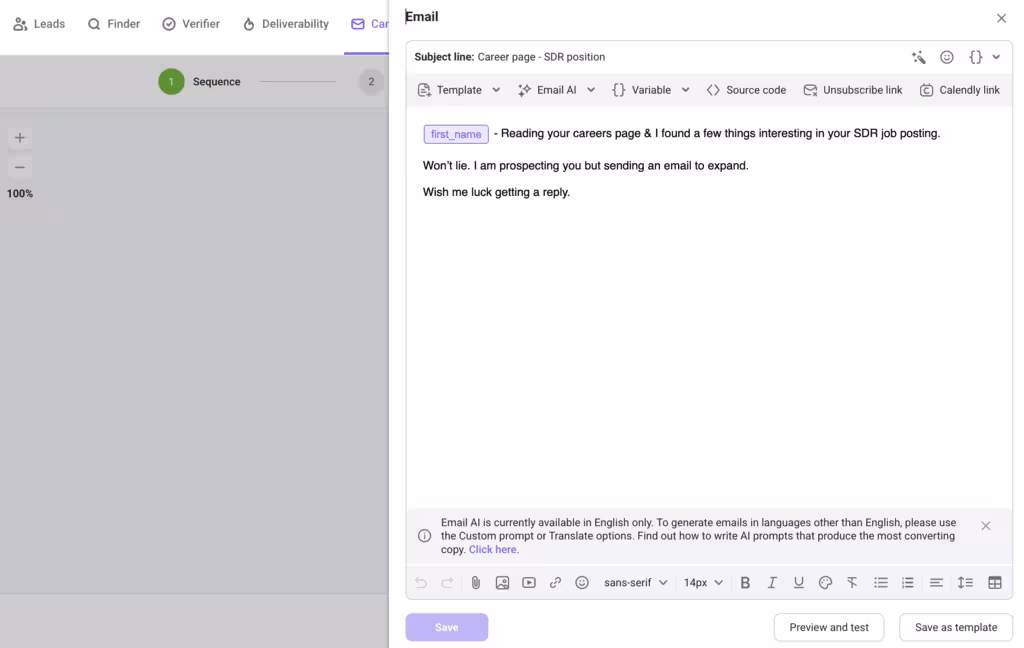
Task: Click the clear formatting icon
Action: (852, 583)
